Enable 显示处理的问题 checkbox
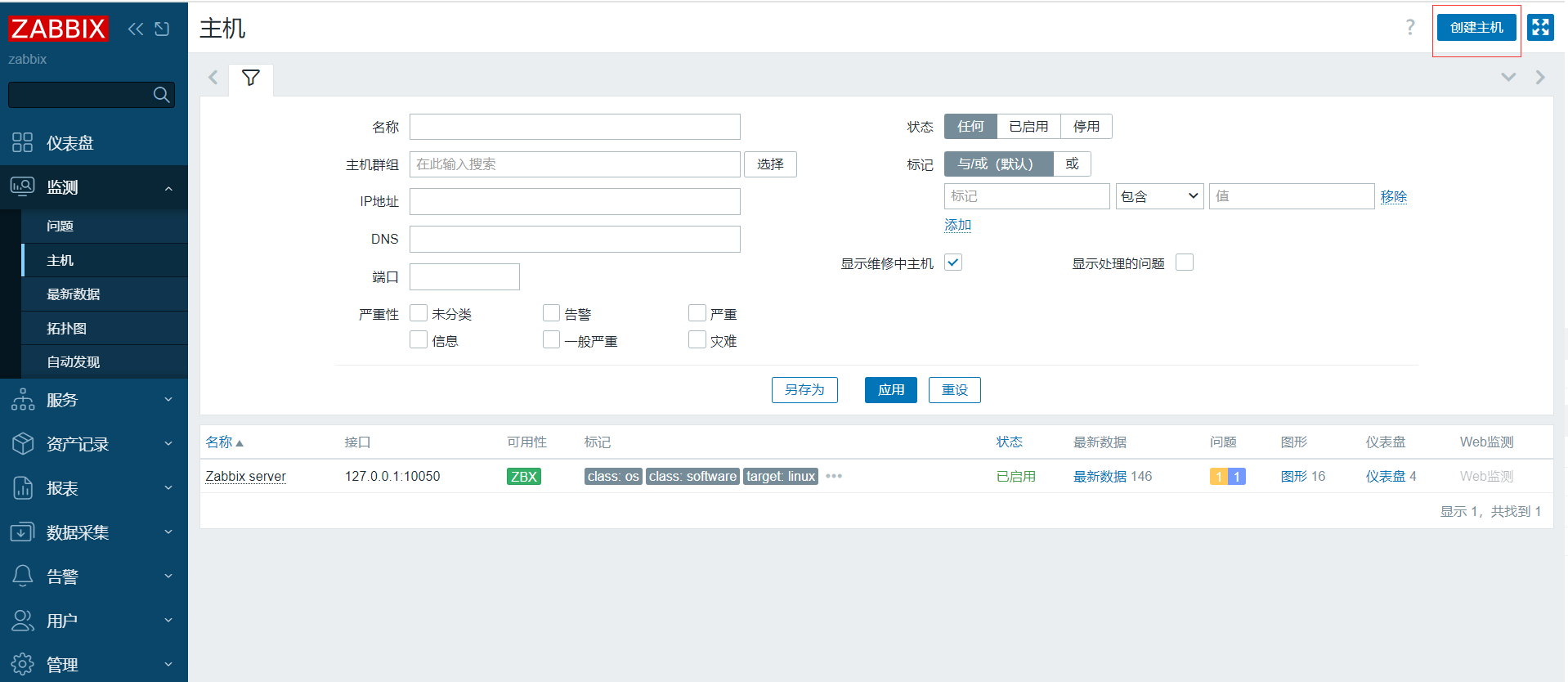This screenshot has width=1568, height=682. [x=1185, y=262]
